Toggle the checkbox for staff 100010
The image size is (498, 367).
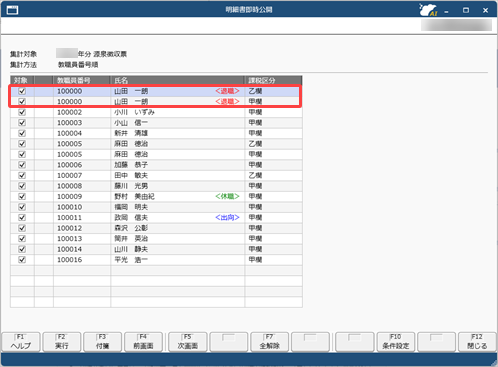(22, 207)
